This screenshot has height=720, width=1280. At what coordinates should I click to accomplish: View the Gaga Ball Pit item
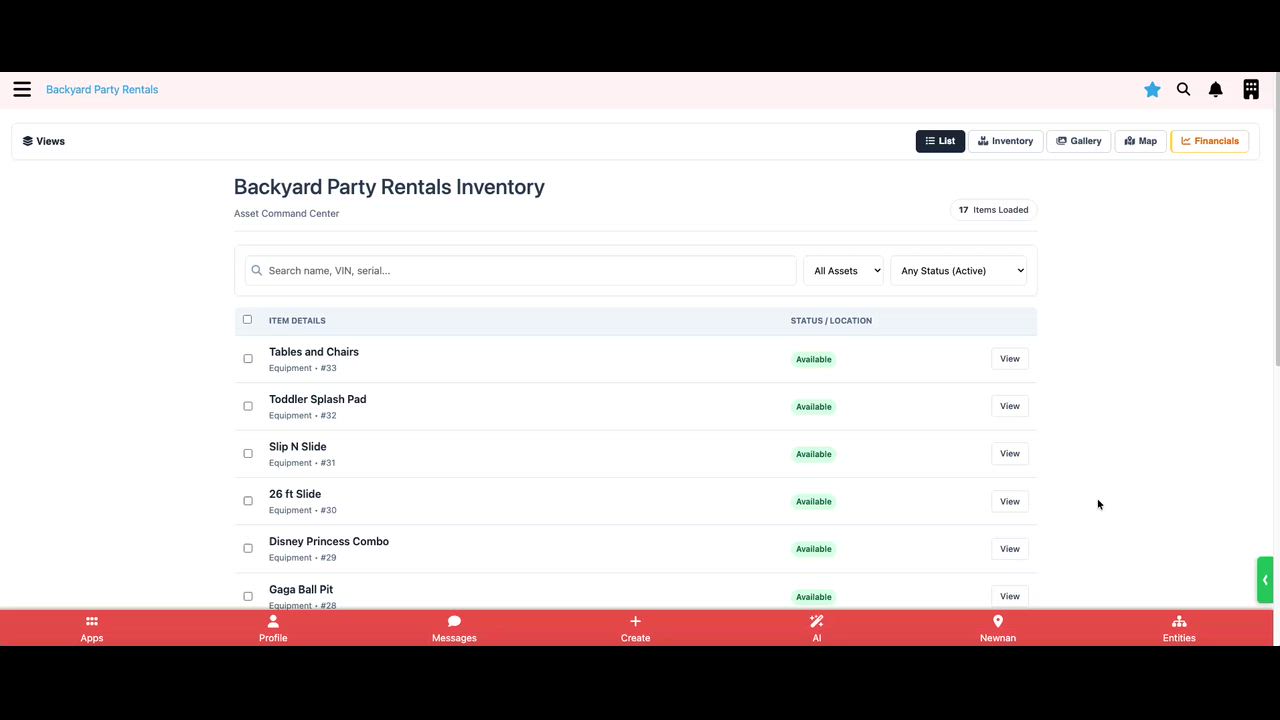tap(1010, 596)
